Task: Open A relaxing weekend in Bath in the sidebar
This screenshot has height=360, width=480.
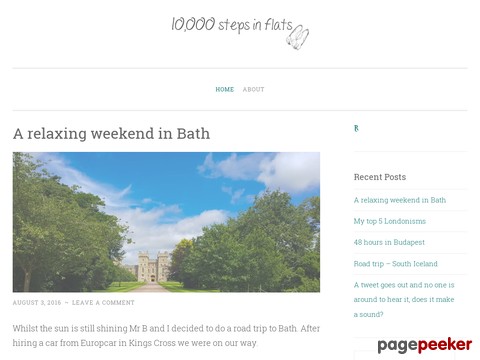Action: [400, 200]
